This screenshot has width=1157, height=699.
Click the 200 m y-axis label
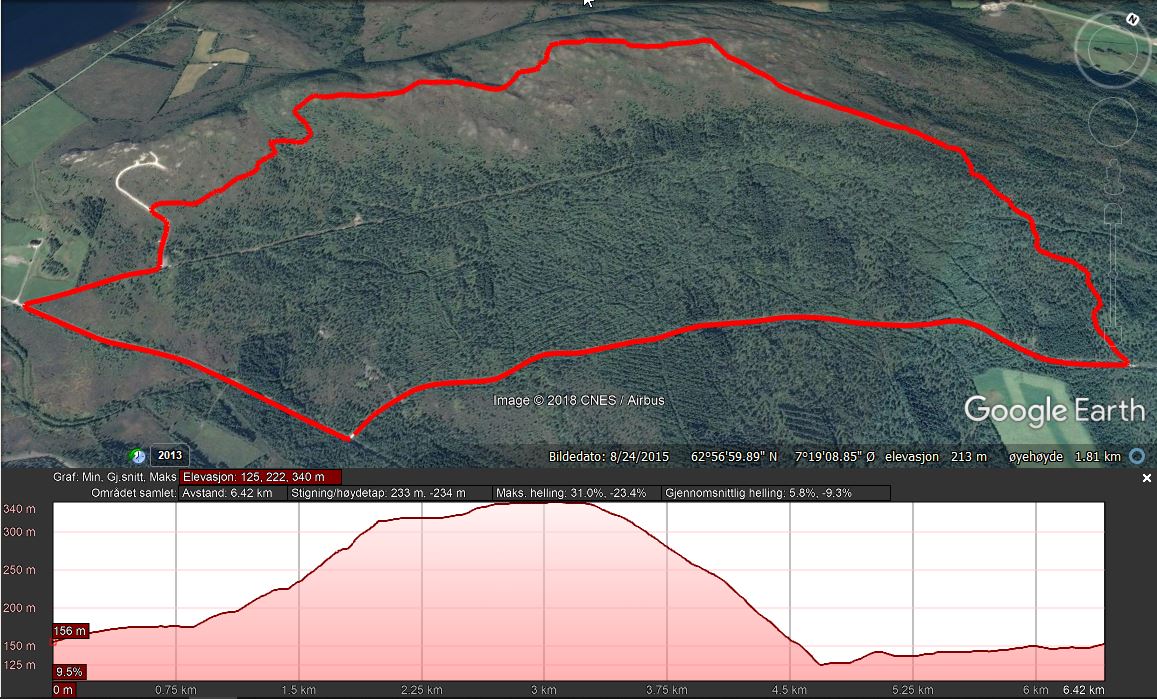pyautogui.click(x=19, y=608)
